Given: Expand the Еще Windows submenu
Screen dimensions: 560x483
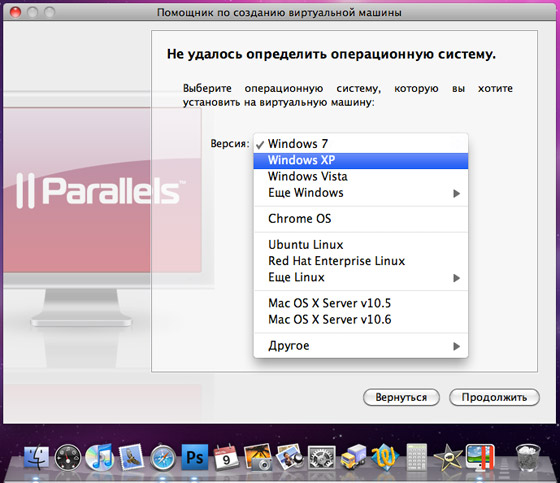Looking at the screenshot, I should click(360, 193).
